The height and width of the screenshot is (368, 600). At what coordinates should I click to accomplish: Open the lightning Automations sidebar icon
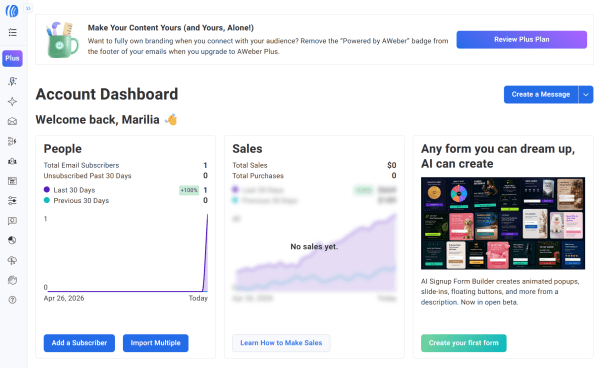12,141
